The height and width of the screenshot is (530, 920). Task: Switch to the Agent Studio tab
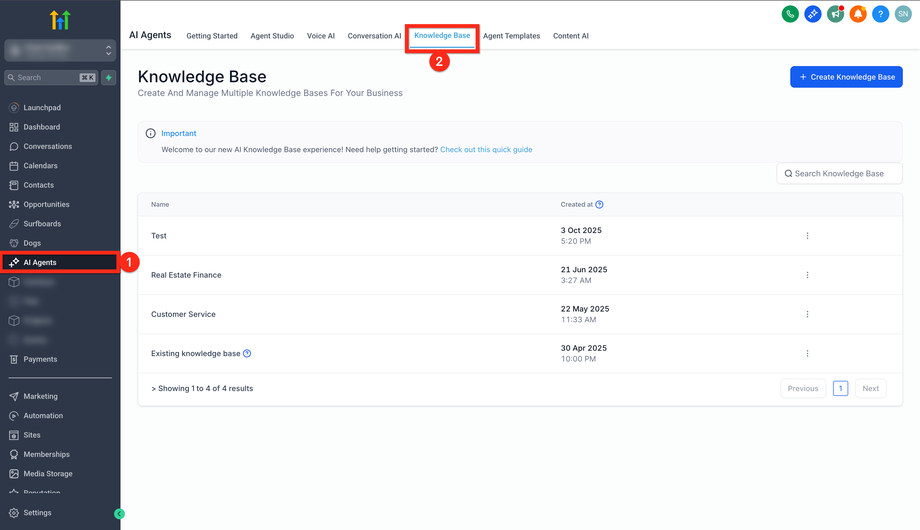click(272, 36)
